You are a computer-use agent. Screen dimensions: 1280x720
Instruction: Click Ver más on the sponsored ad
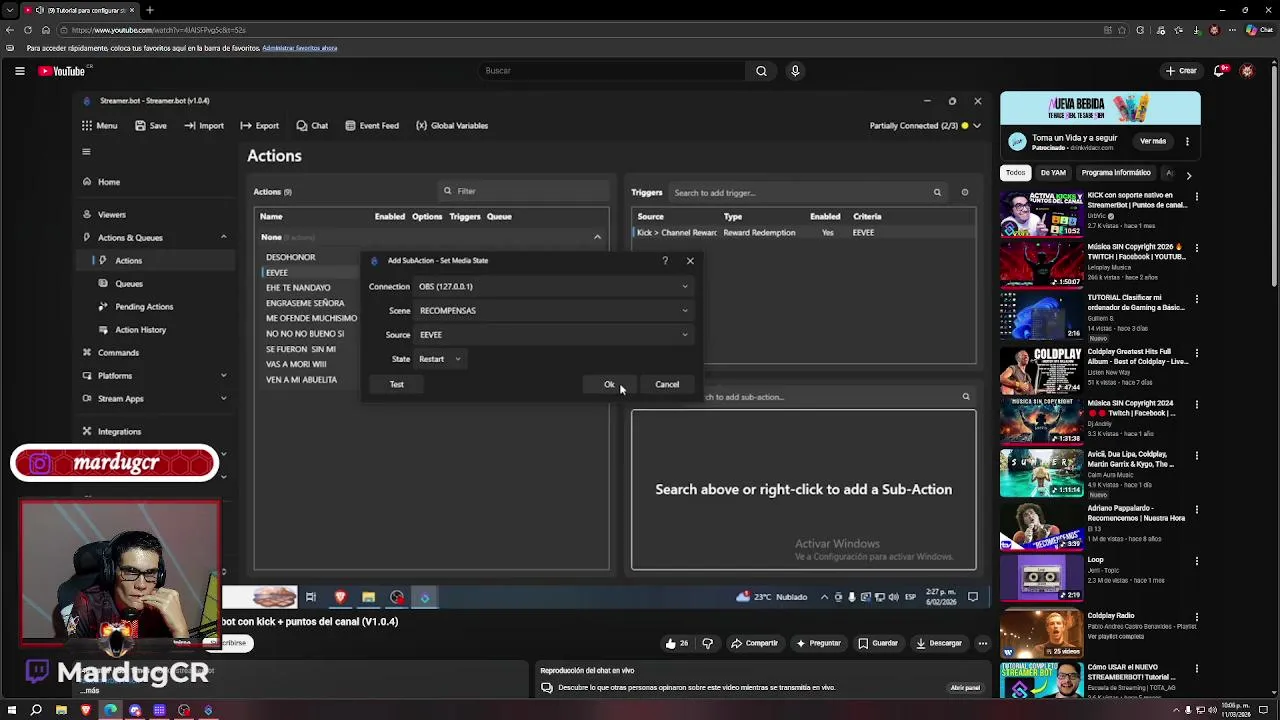click(x=1153, y=141)
